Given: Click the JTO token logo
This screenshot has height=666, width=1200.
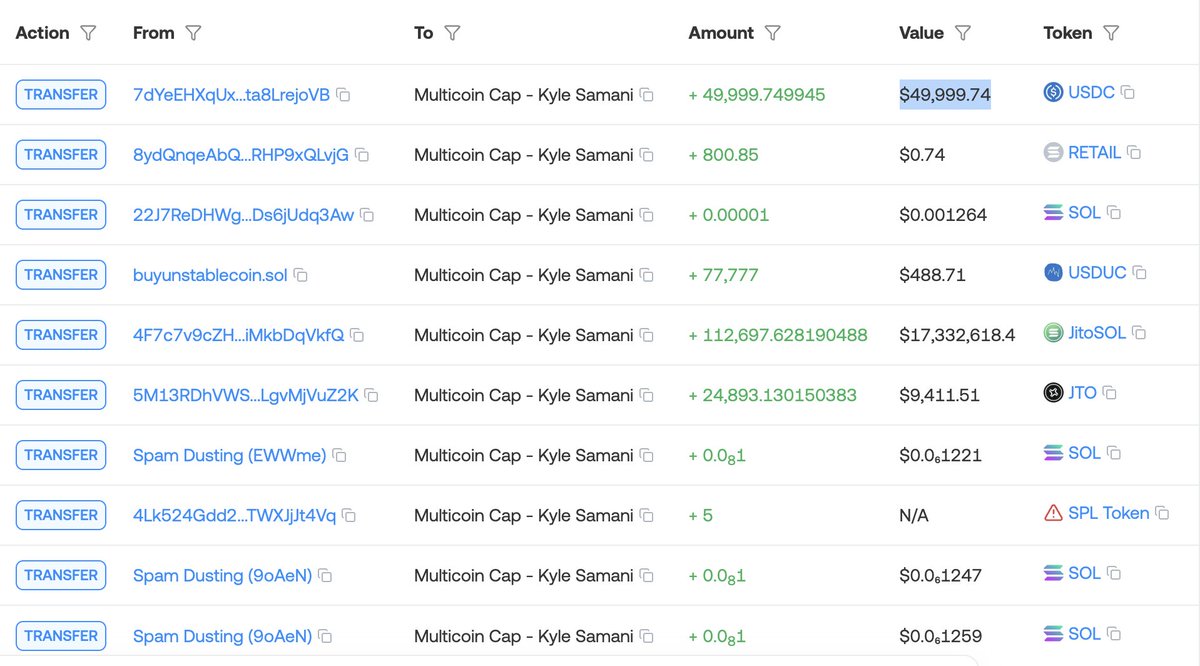Looking at the screenshot, I should coord(1053,392).
